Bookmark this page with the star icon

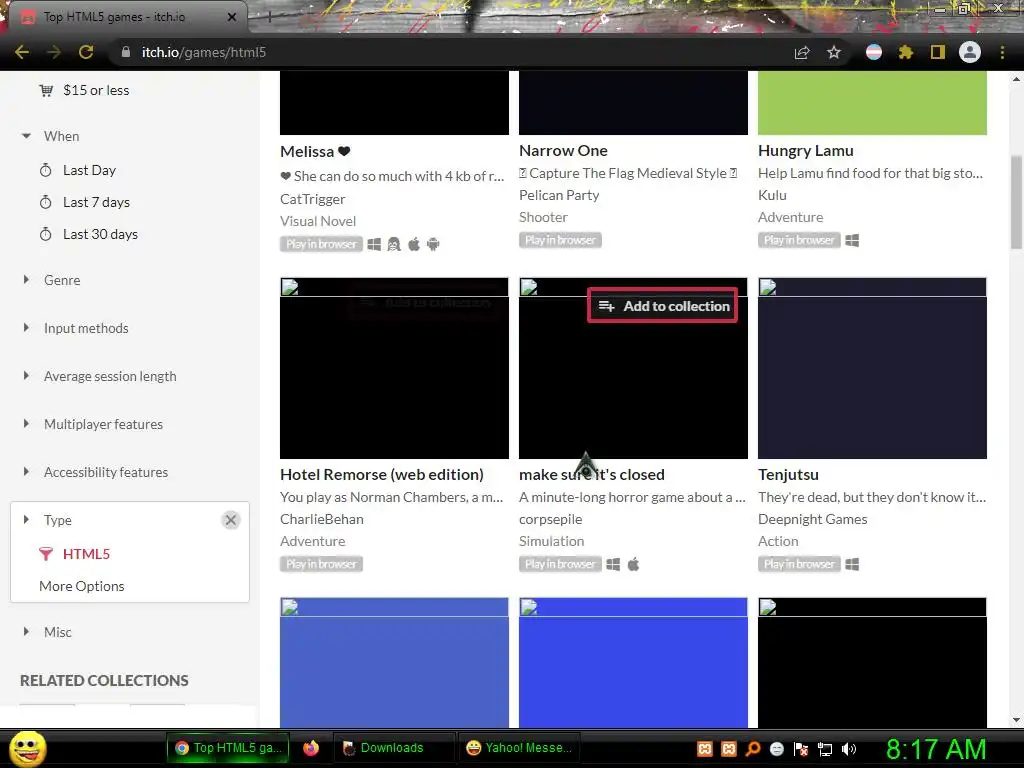834,52
